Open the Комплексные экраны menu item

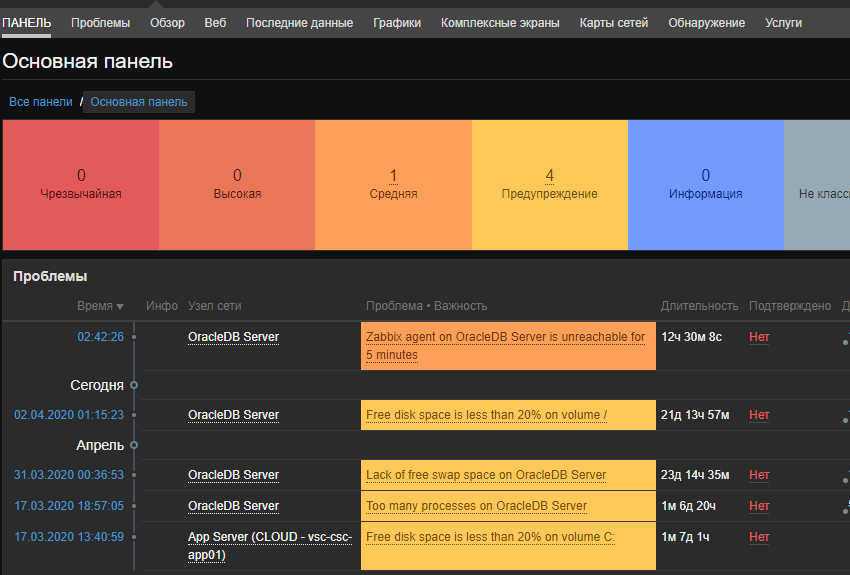pyautogui.click(x=500, y=23)
